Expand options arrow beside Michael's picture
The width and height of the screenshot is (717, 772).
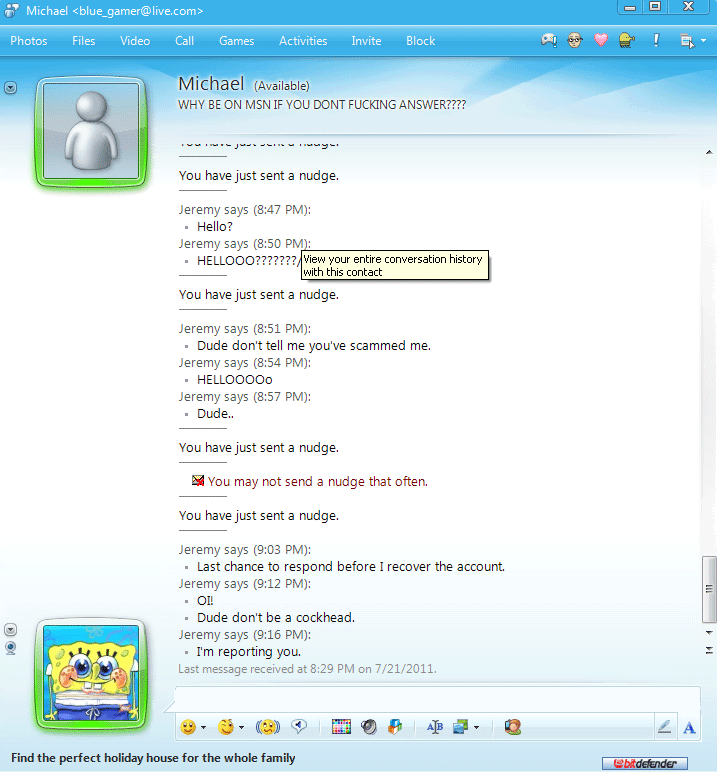click(x=10, y=88)
